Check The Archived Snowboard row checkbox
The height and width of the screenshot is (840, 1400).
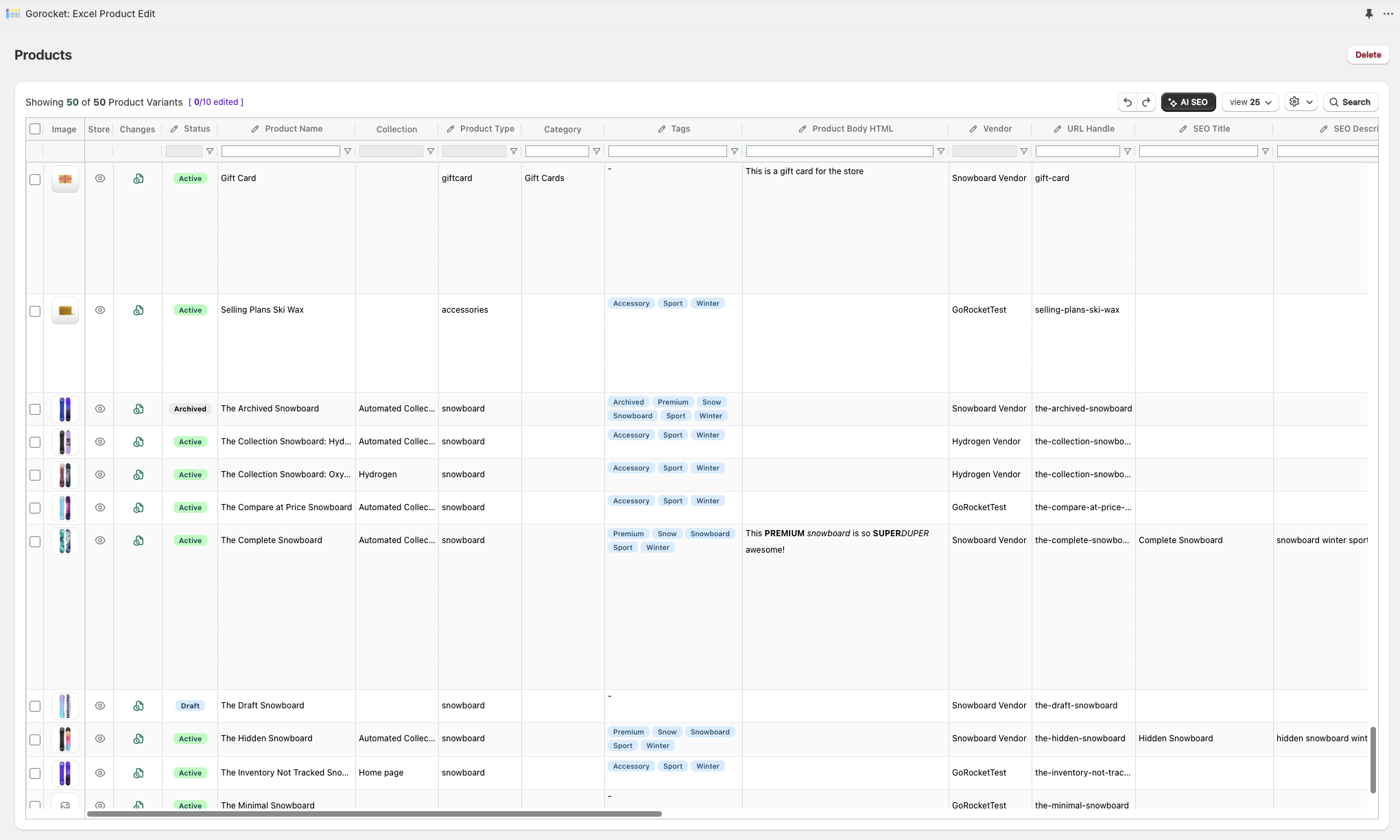[x=35, y=409]
